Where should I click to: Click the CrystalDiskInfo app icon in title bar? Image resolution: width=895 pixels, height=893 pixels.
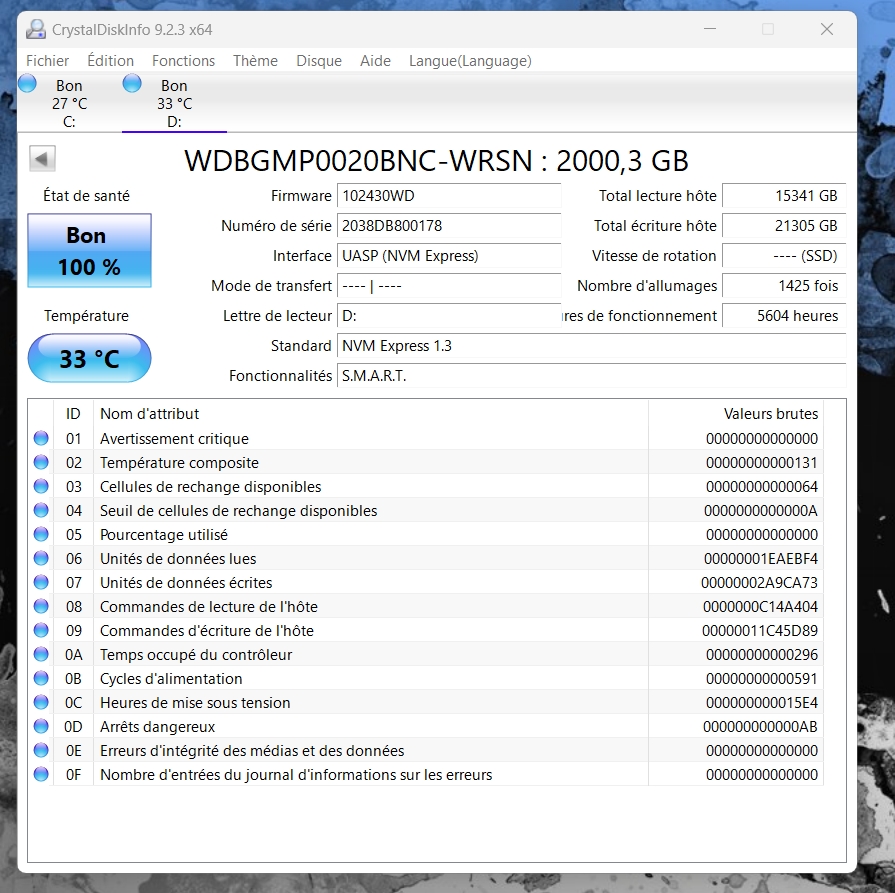click(35, 29)
